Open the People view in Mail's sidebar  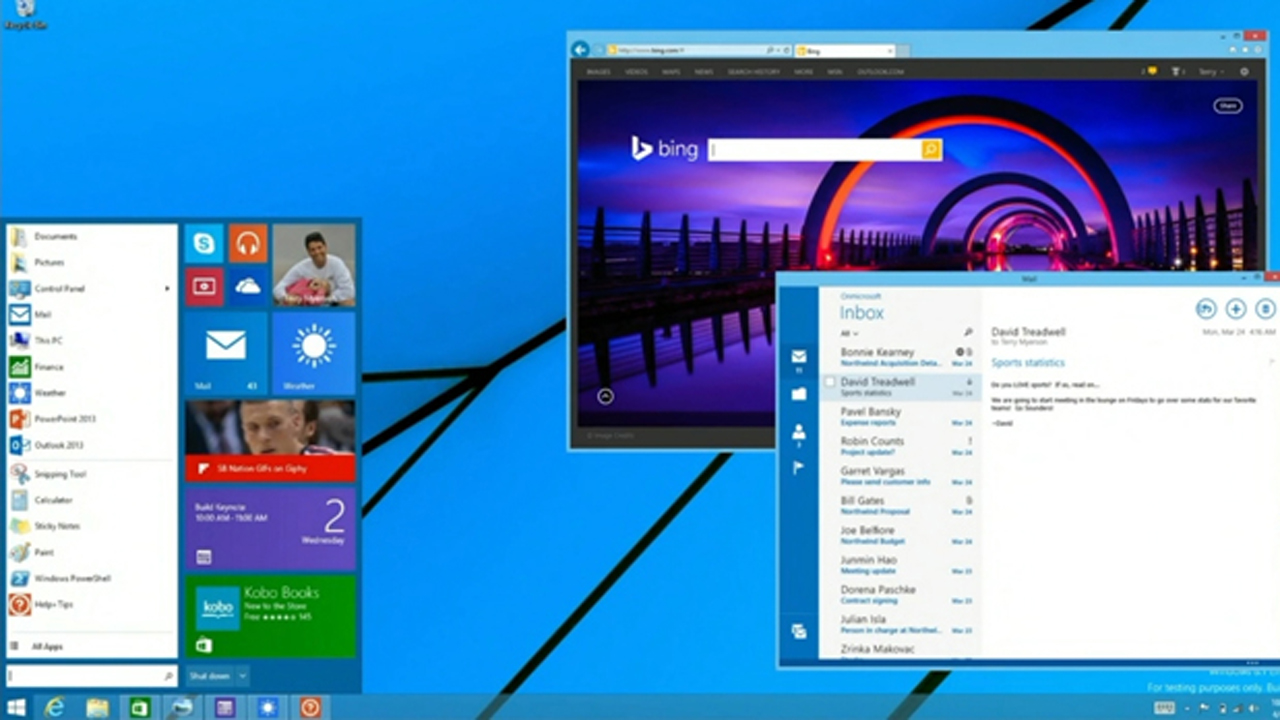point(798,432)
